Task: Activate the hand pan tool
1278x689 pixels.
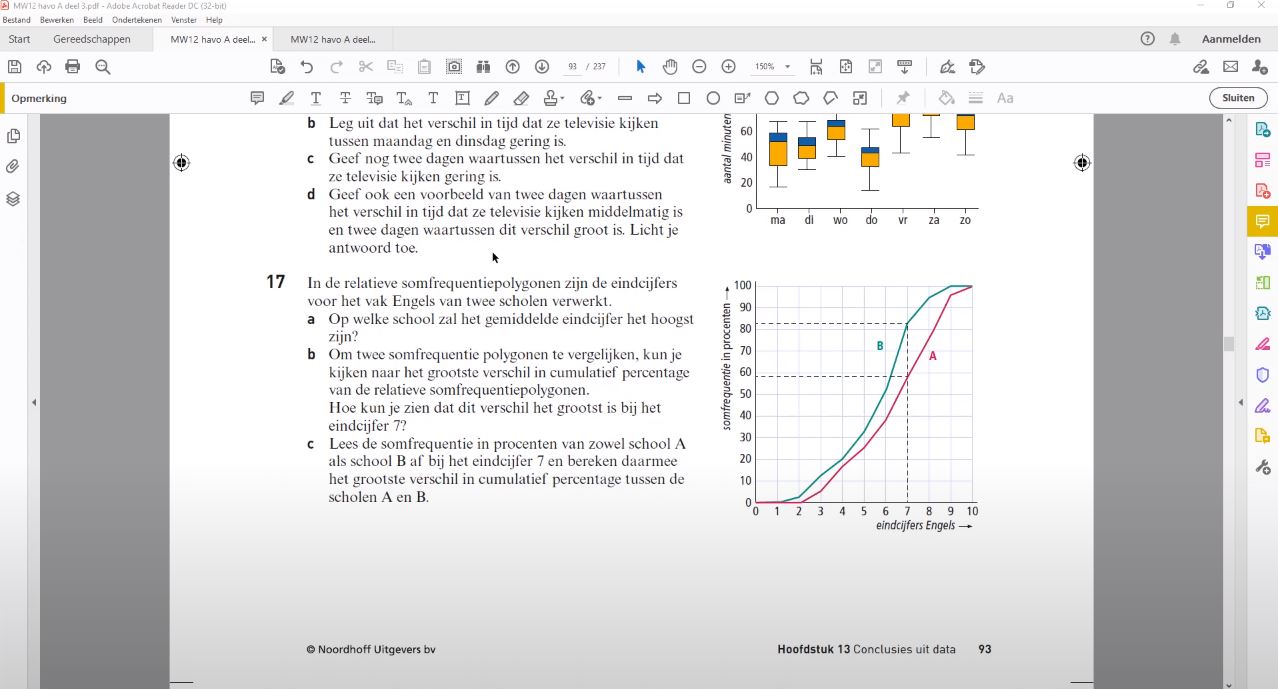Action: [669, 66]
